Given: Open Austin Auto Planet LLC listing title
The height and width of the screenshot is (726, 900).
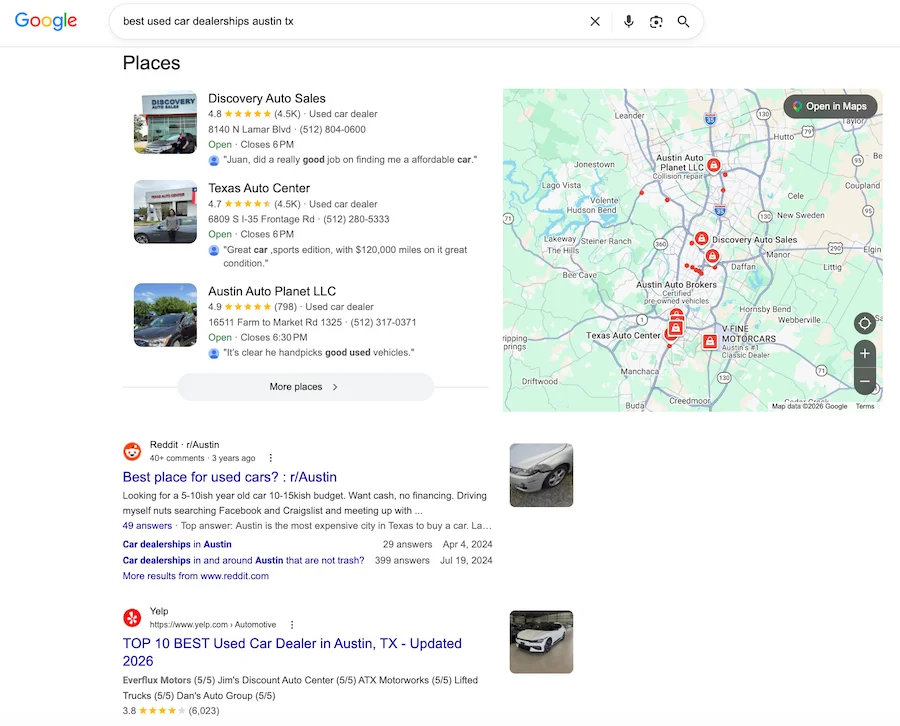Looking at the screenshot, I should click(272, 291).
